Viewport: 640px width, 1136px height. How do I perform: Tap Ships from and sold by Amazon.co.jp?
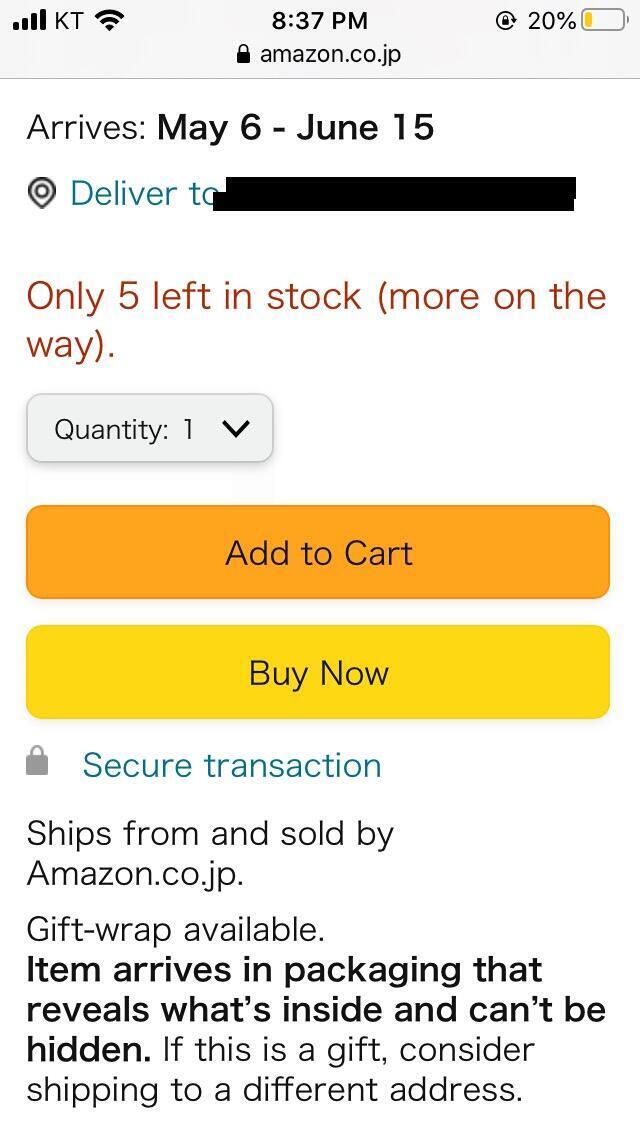coord(210,853)
